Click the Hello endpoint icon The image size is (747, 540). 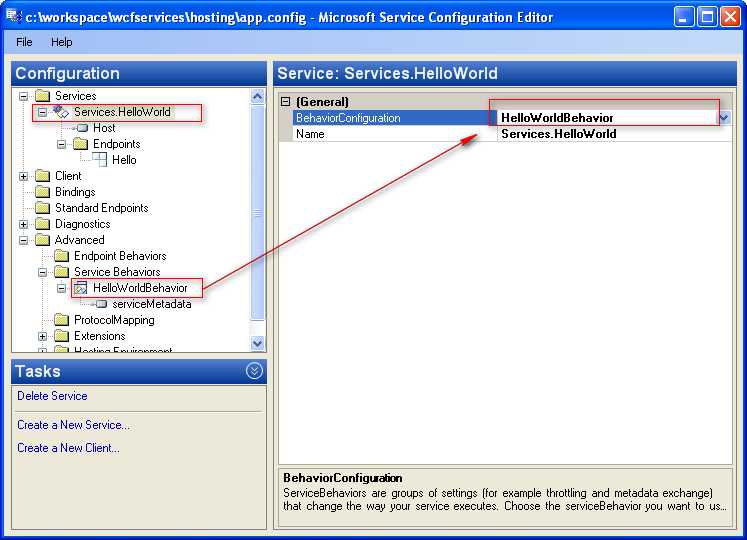[99, 160]
